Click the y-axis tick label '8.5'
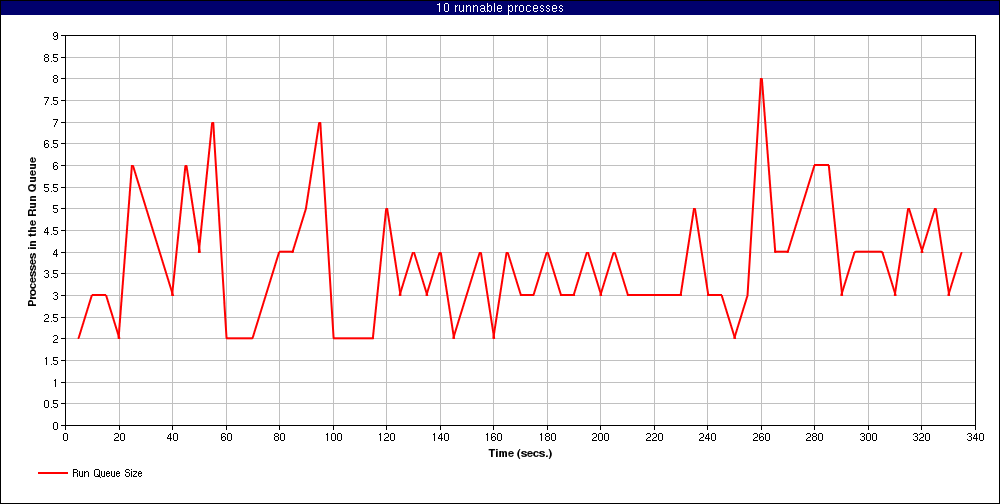This screenshot has height=504, width=1000. (x=52, y=58)
